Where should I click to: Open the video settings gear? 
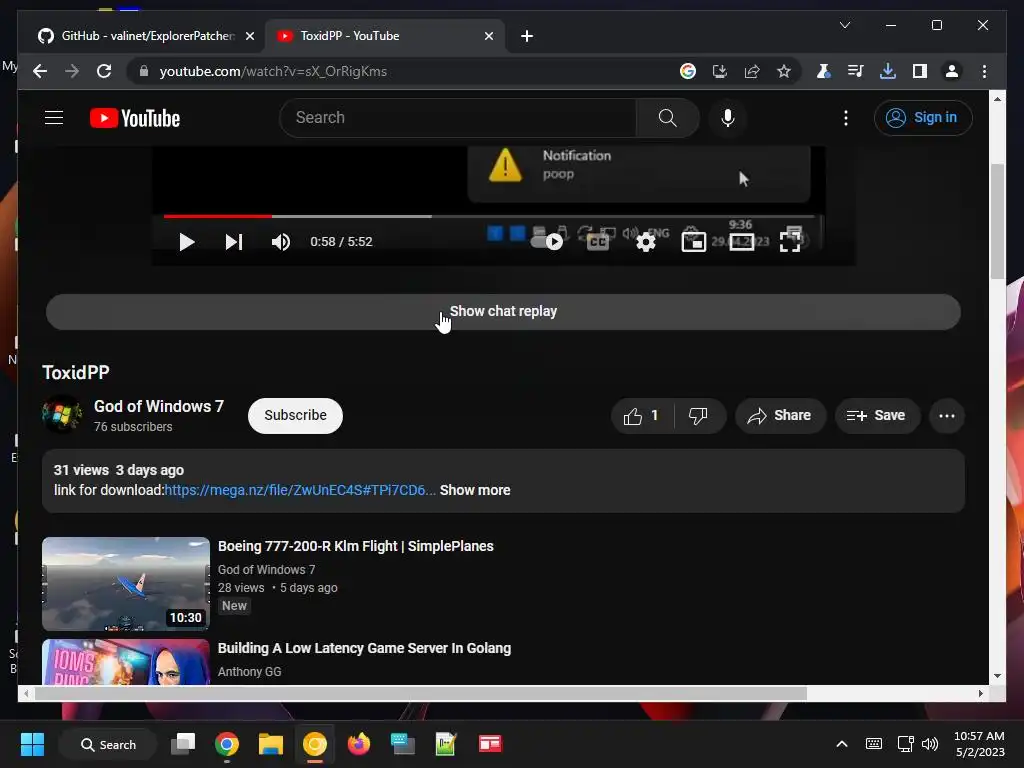646,242
